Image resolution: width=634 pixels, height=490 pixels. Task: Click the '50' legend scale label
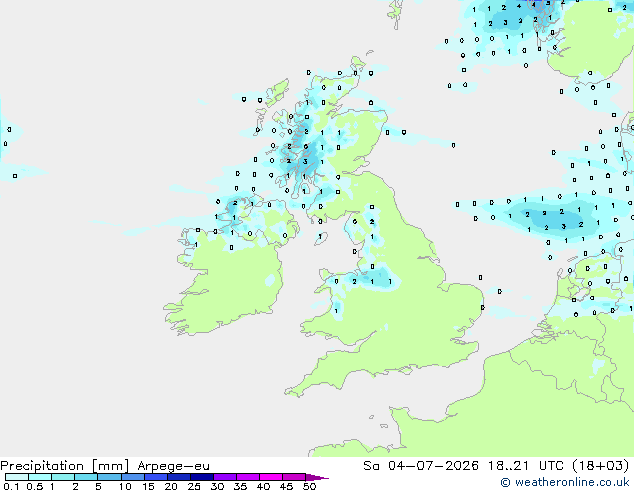309,486
